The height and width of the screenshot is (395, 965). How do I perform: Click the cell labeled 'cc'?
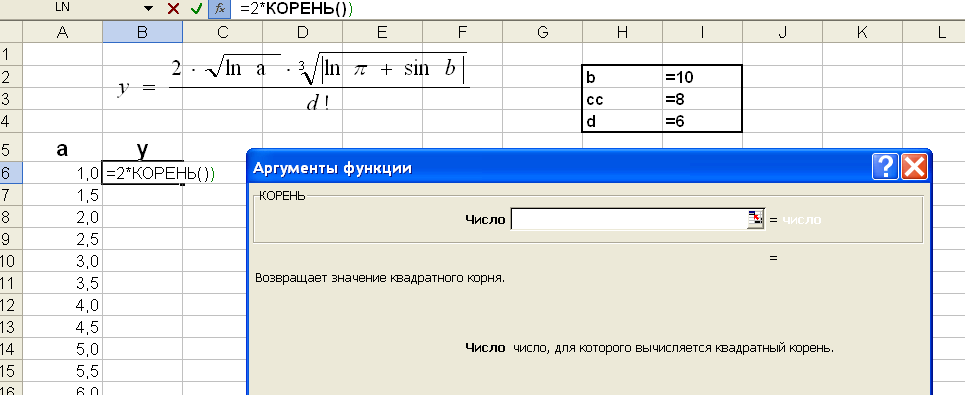(623, 99)
